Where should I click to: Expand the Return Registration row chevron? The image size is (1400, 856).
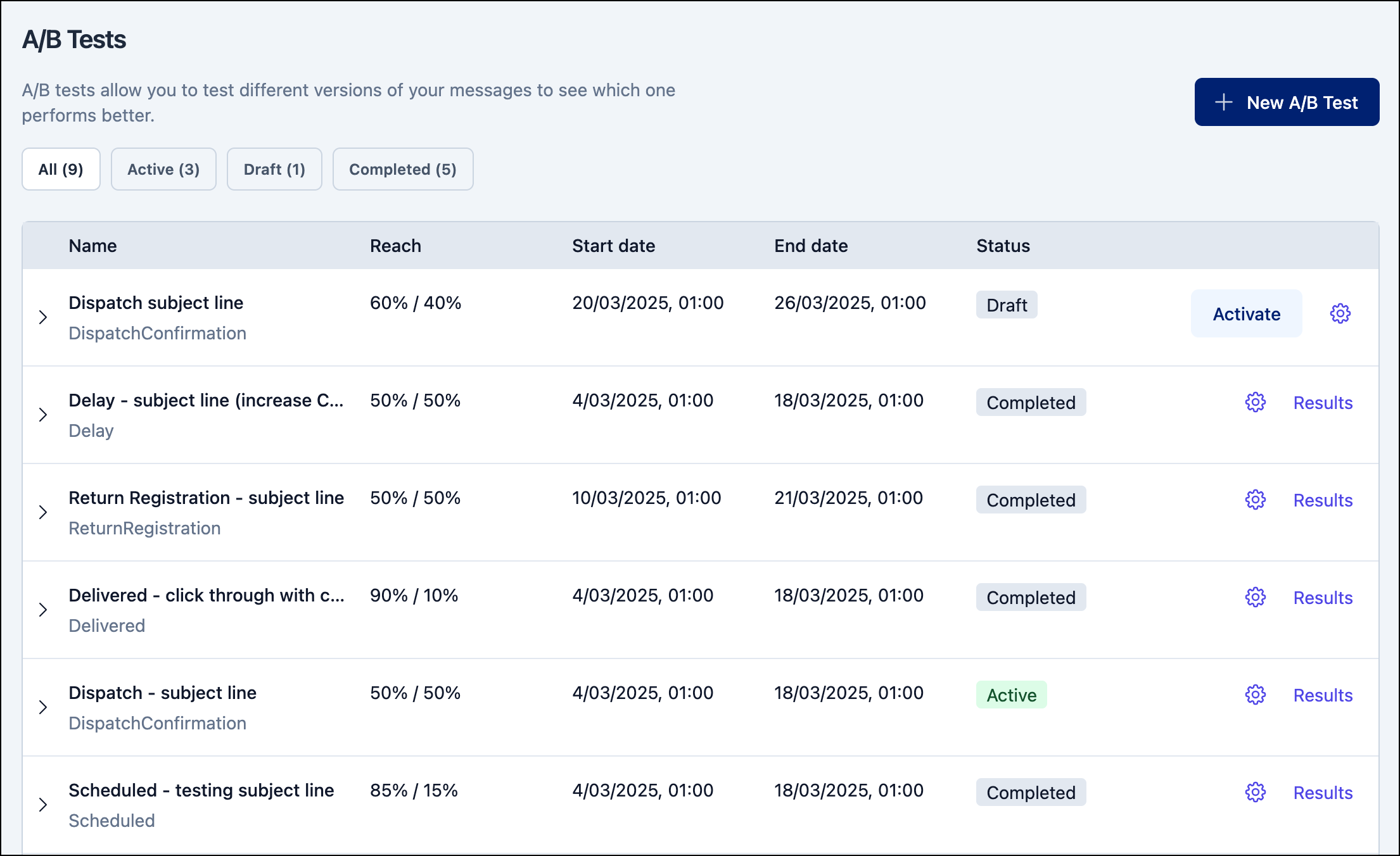coord(43,512)
